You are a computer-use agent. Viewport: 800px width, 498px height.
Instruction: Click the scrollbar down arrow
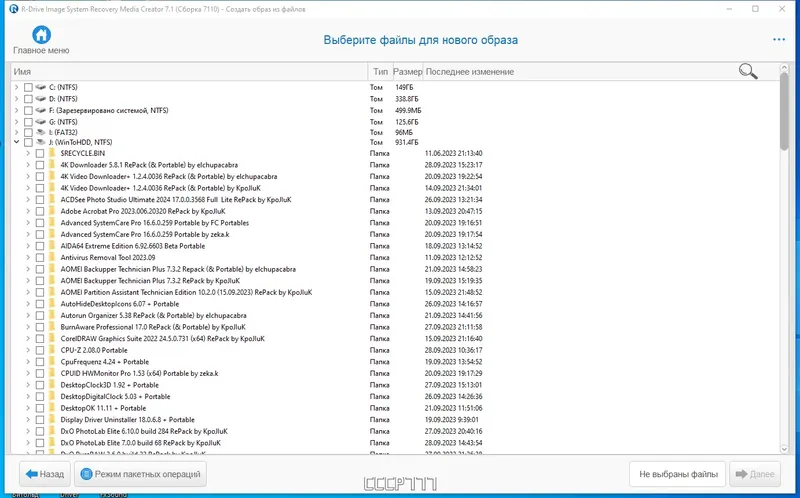coord(785,449)
